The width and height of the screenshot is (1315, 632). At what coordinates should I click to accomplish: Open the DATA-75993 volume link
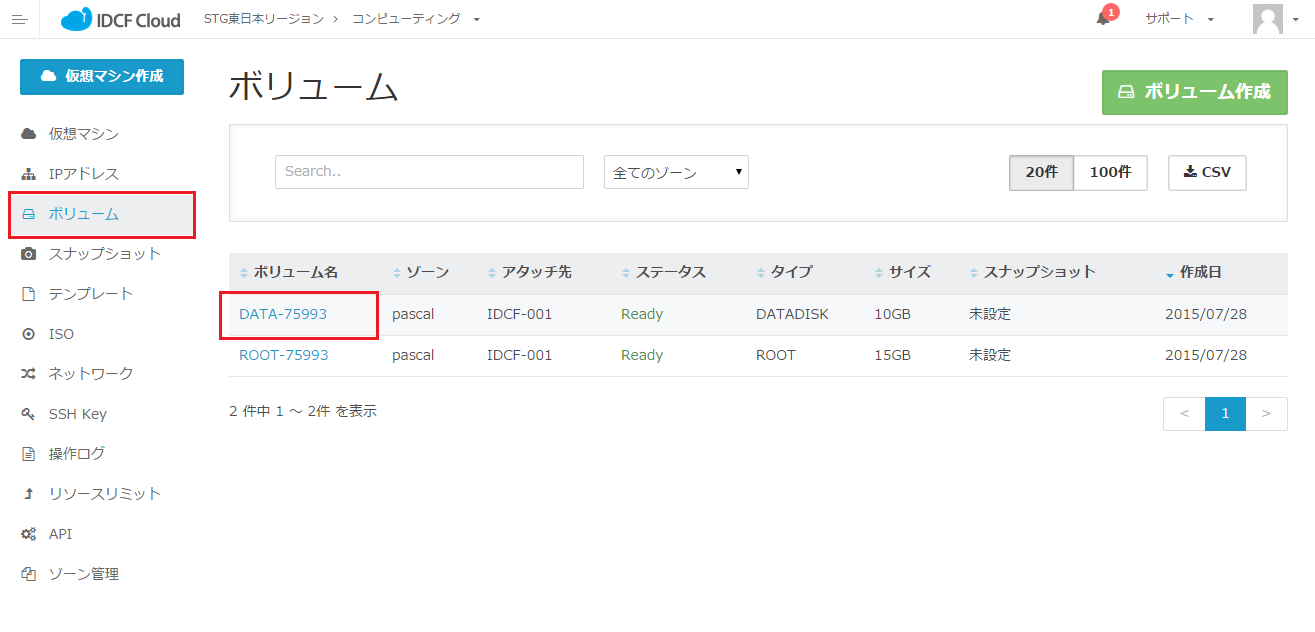283,314
